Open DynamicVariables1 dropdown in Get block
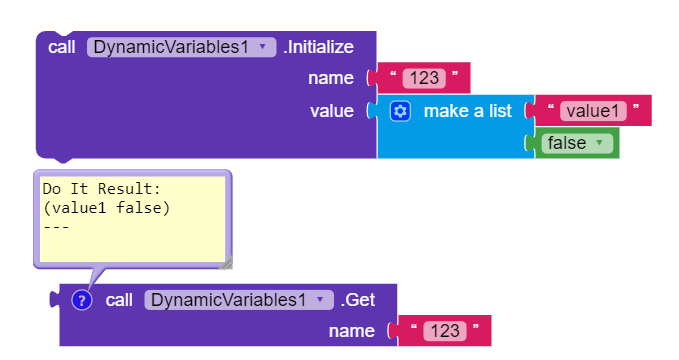Screen dimensions: 679x360 [239, 300]
